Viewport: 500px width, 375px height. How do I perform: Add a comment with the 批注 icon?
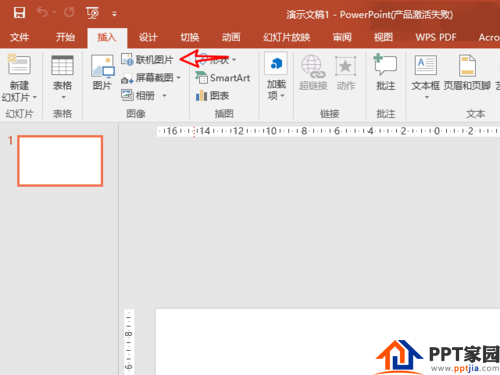point(385,65)
